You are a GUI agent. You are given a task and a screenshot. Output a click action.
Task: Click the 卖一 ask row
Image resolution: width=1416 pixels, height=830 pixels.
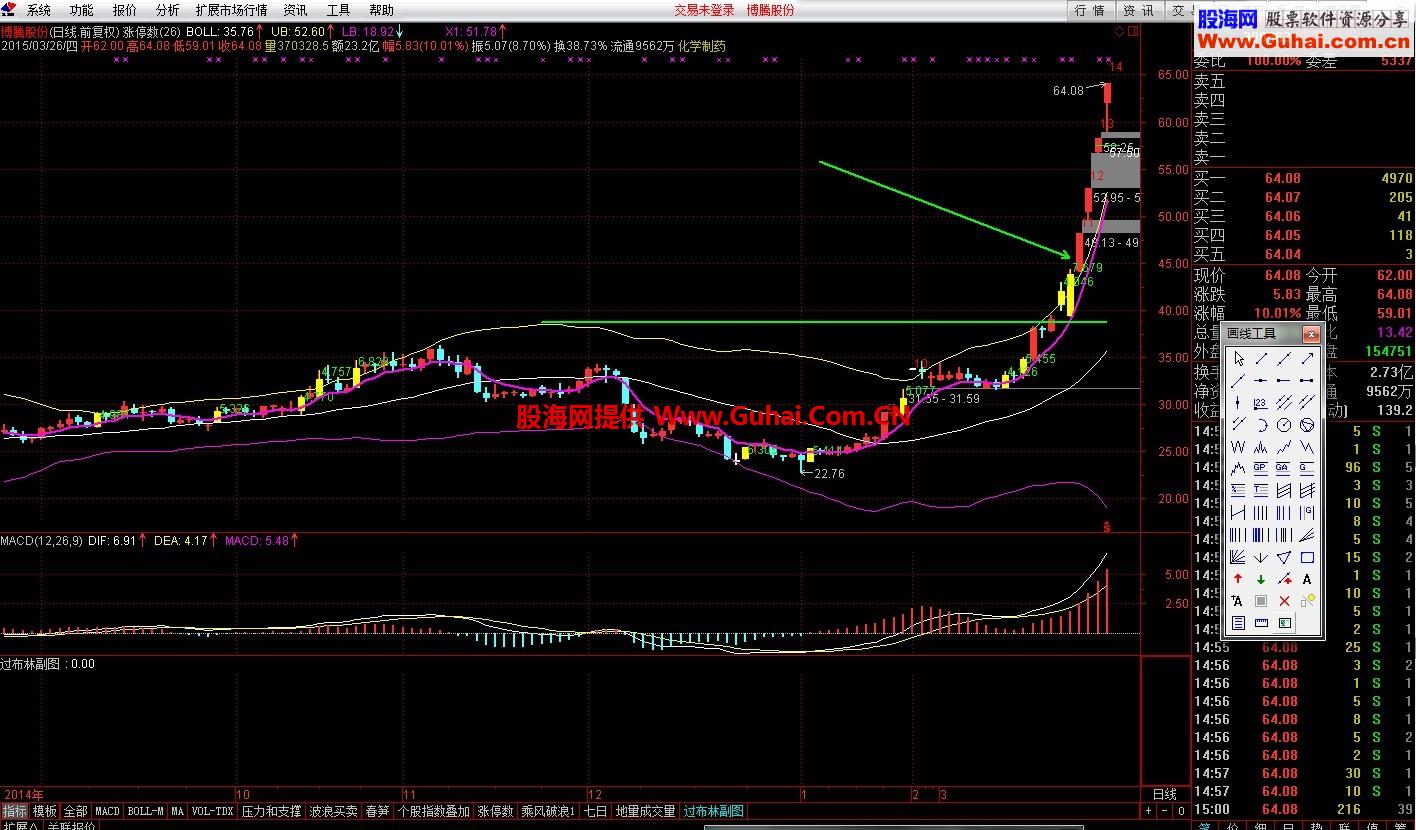coord(1303,157)
